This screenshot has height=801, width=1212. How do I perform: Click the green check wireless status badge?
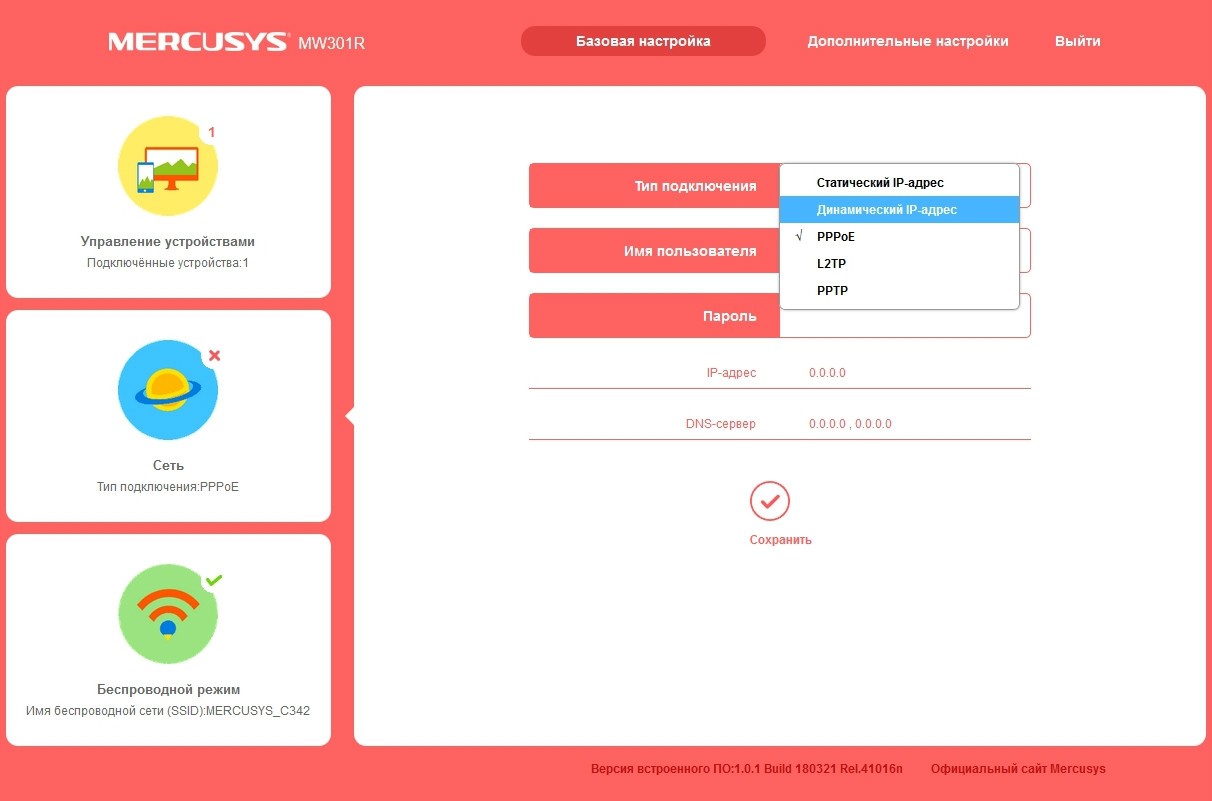[213, 580]
